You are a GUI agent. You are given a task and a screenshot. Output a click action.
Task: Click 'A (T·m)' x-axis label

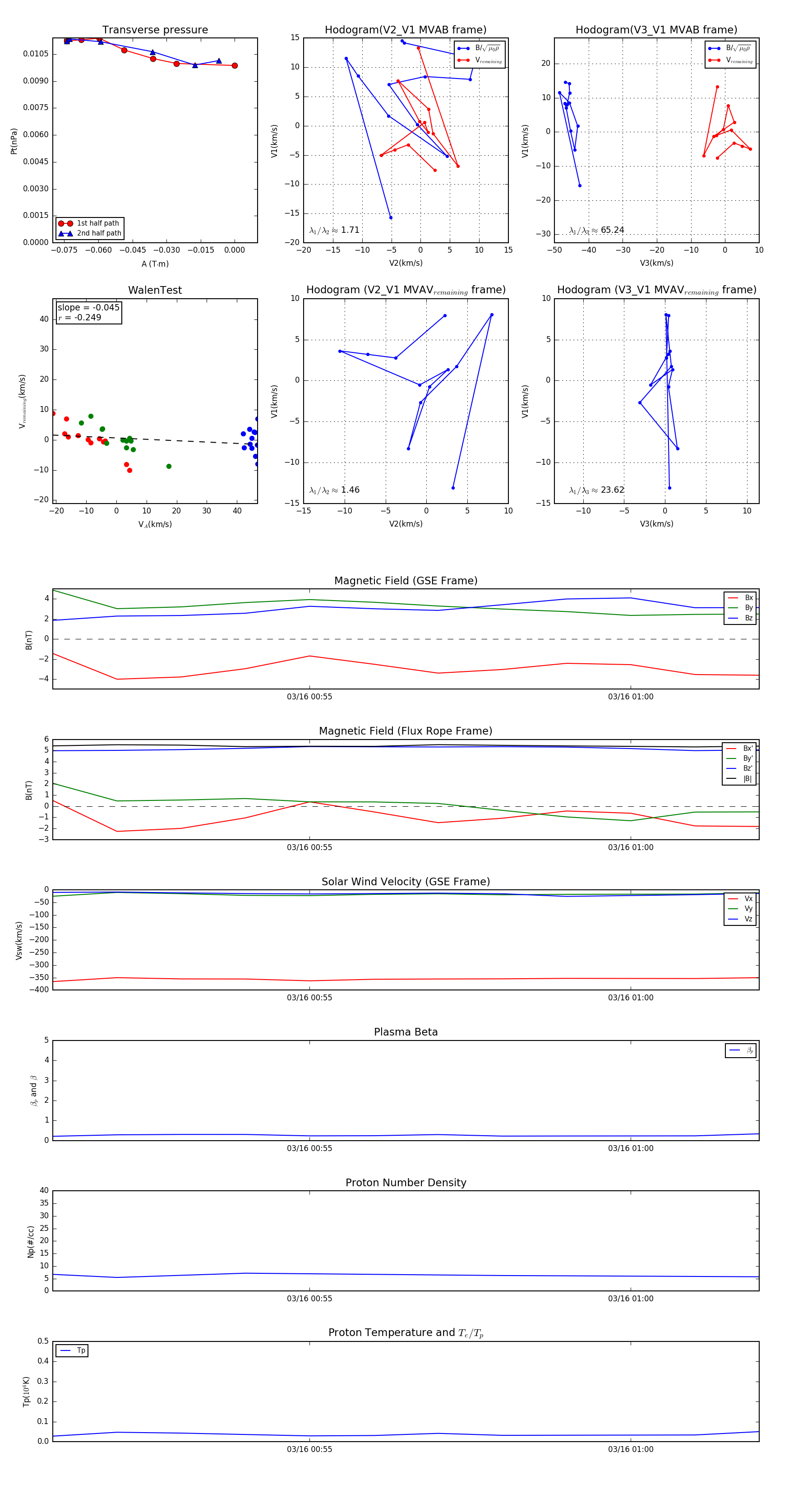tap(155, 264)
